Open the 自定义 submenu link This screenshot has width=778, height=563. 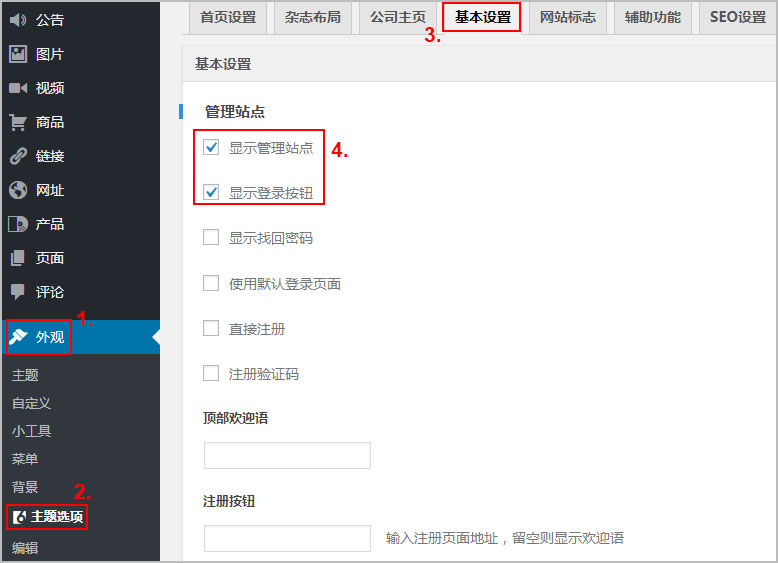point(31,403)
